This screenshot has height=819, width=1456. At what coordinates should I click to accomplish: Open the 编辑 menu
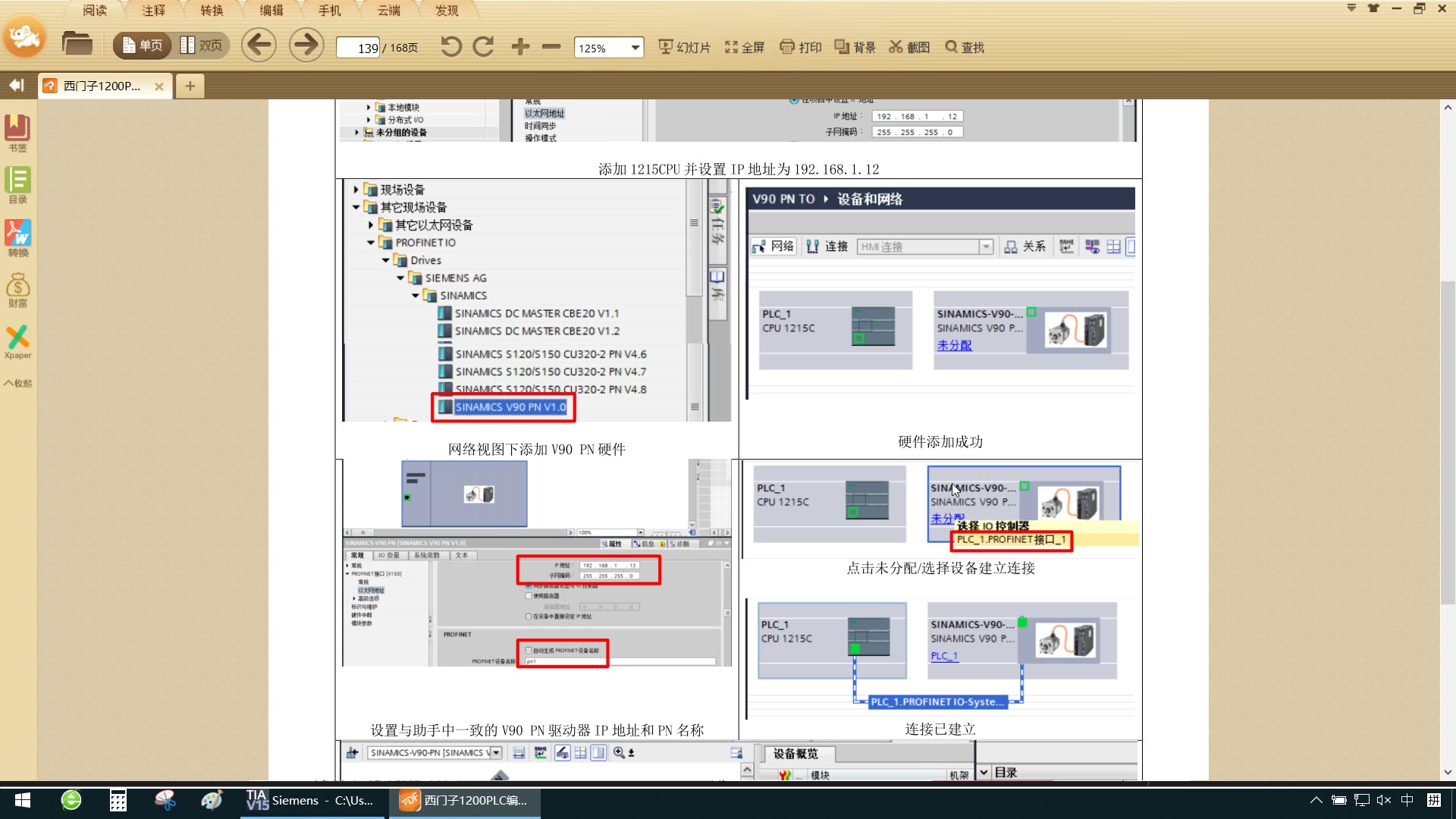(x=271, y=11)
